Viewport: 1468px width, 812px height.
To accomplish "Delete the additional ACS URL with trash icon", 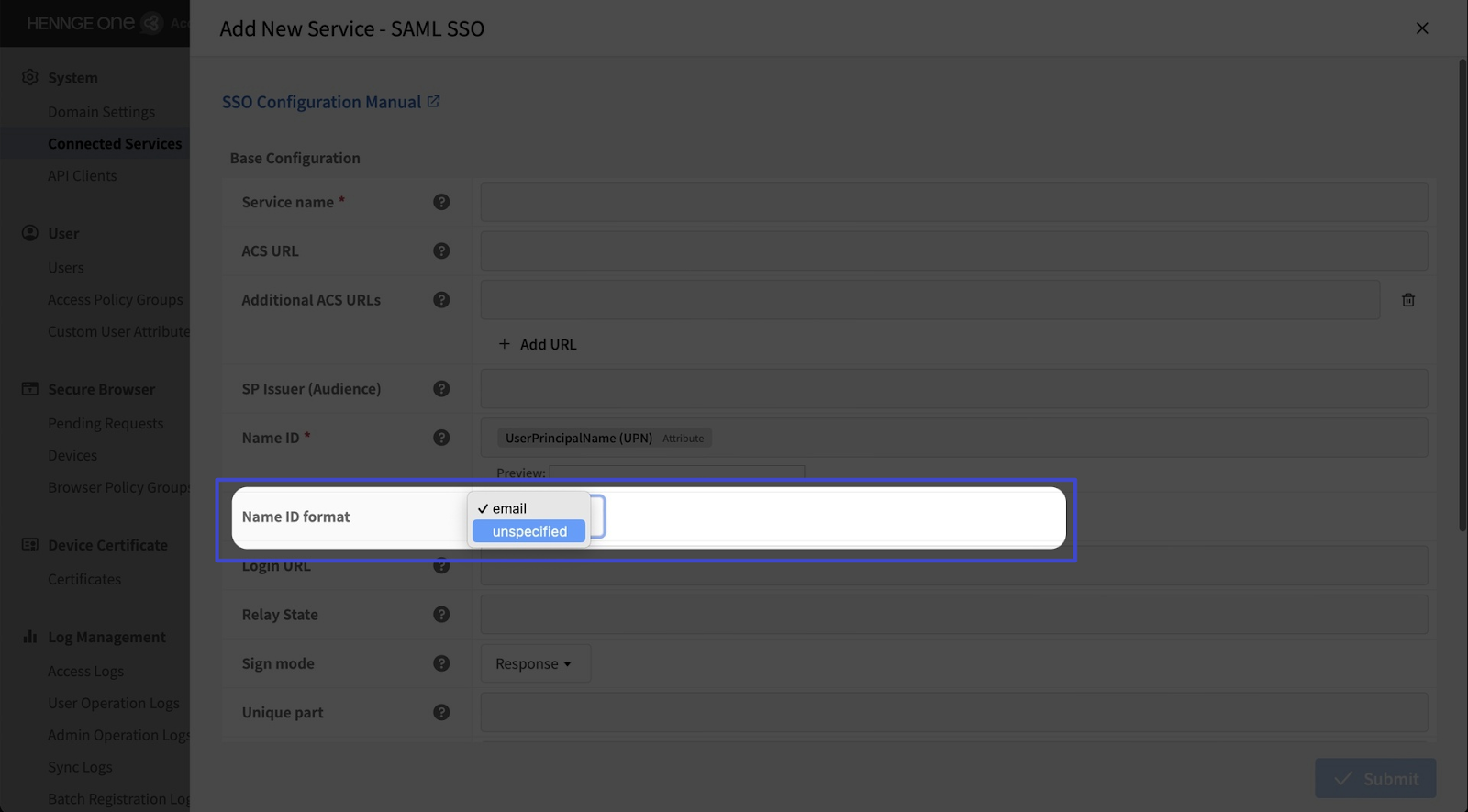I will (1407, 300).
